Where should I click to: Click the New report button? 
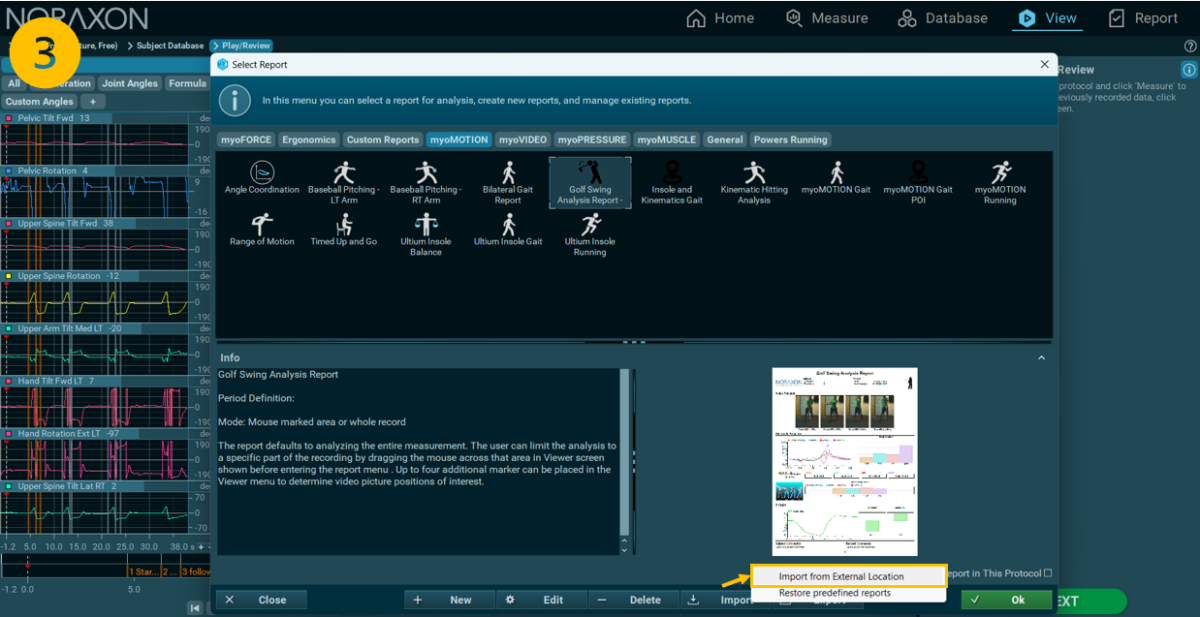pyautogui.click(x=450, y=600)
